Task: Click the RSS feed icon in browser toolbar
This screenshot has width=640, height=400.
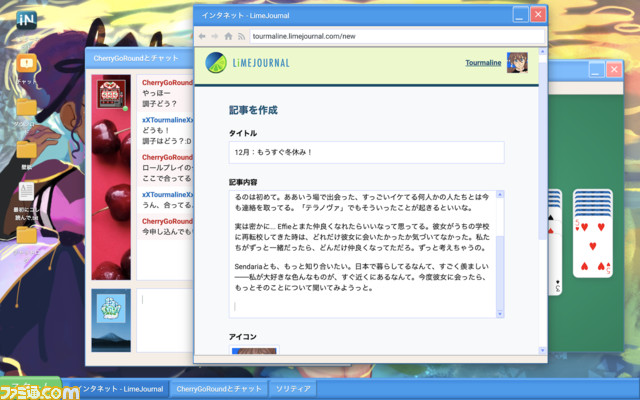Action: tap(242, 36)
